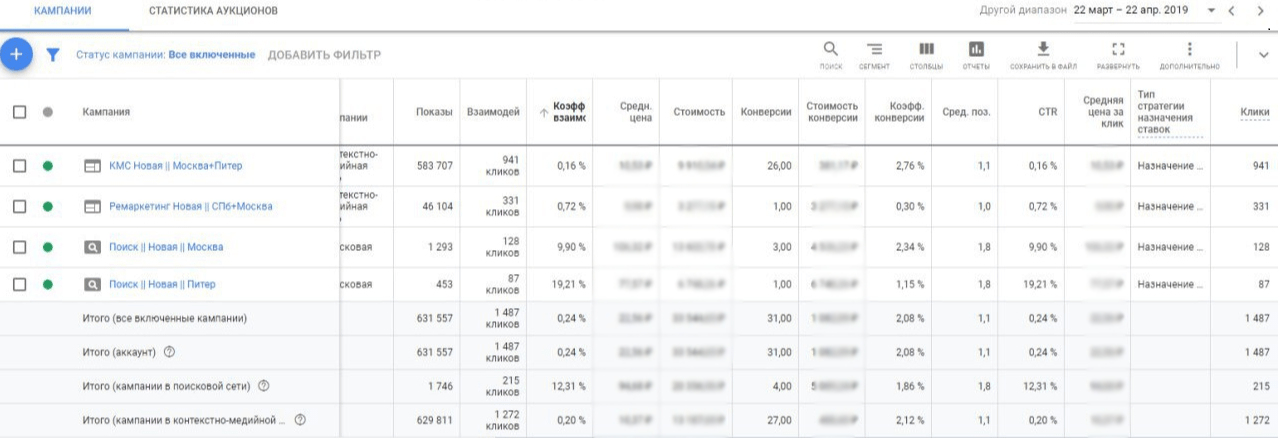This screenshot has height=438, width=1280.
Task: Sort by Клики column header
Action: click(1254, 112)
